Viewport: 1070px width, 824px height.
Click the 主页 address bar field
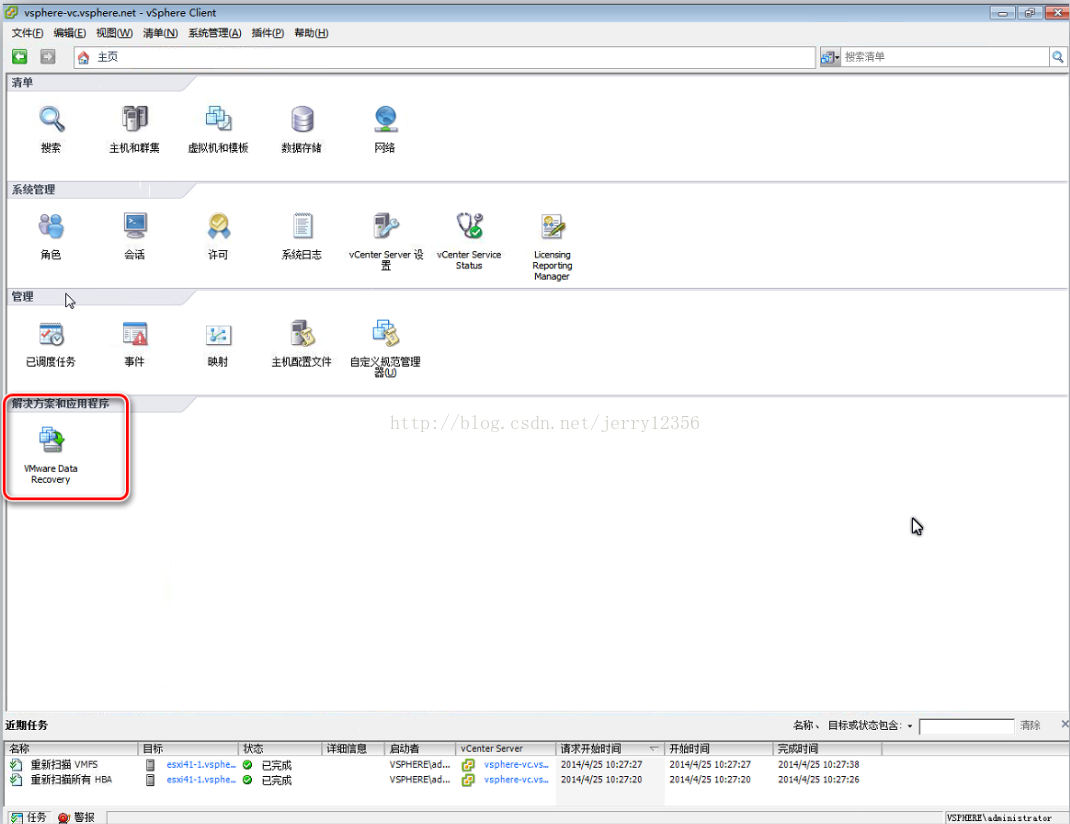pos(445,57)
